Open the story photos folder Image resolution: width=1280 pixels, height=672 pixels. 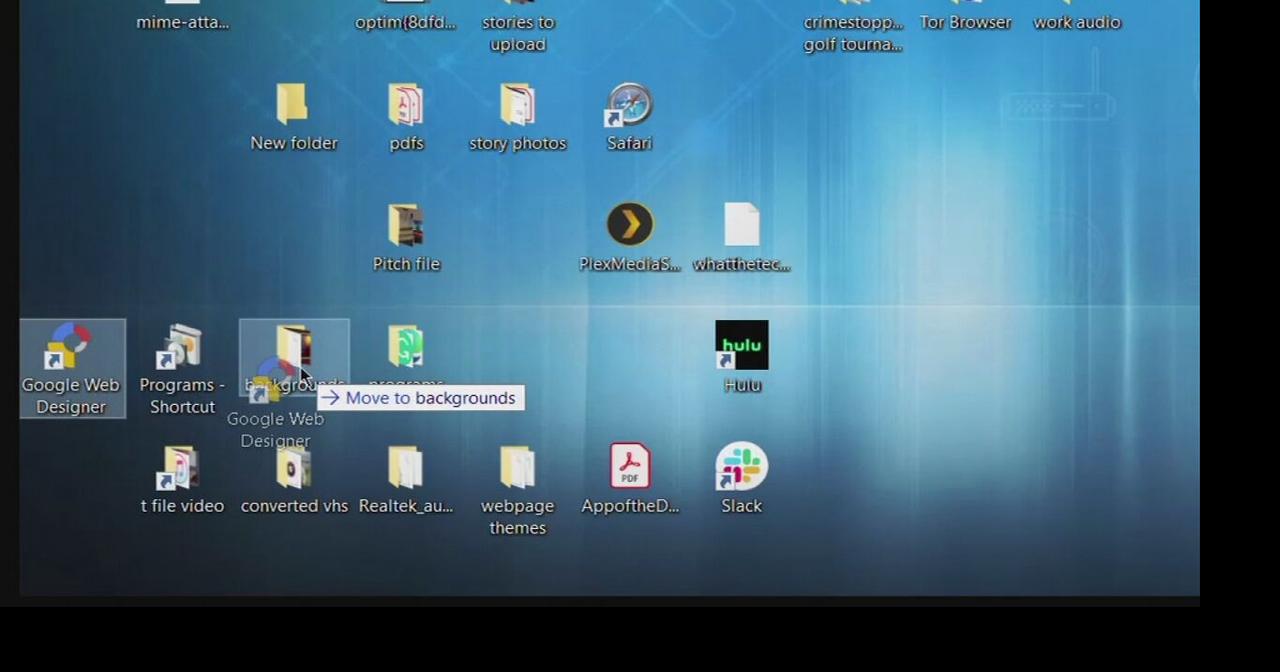coord(517,105)
